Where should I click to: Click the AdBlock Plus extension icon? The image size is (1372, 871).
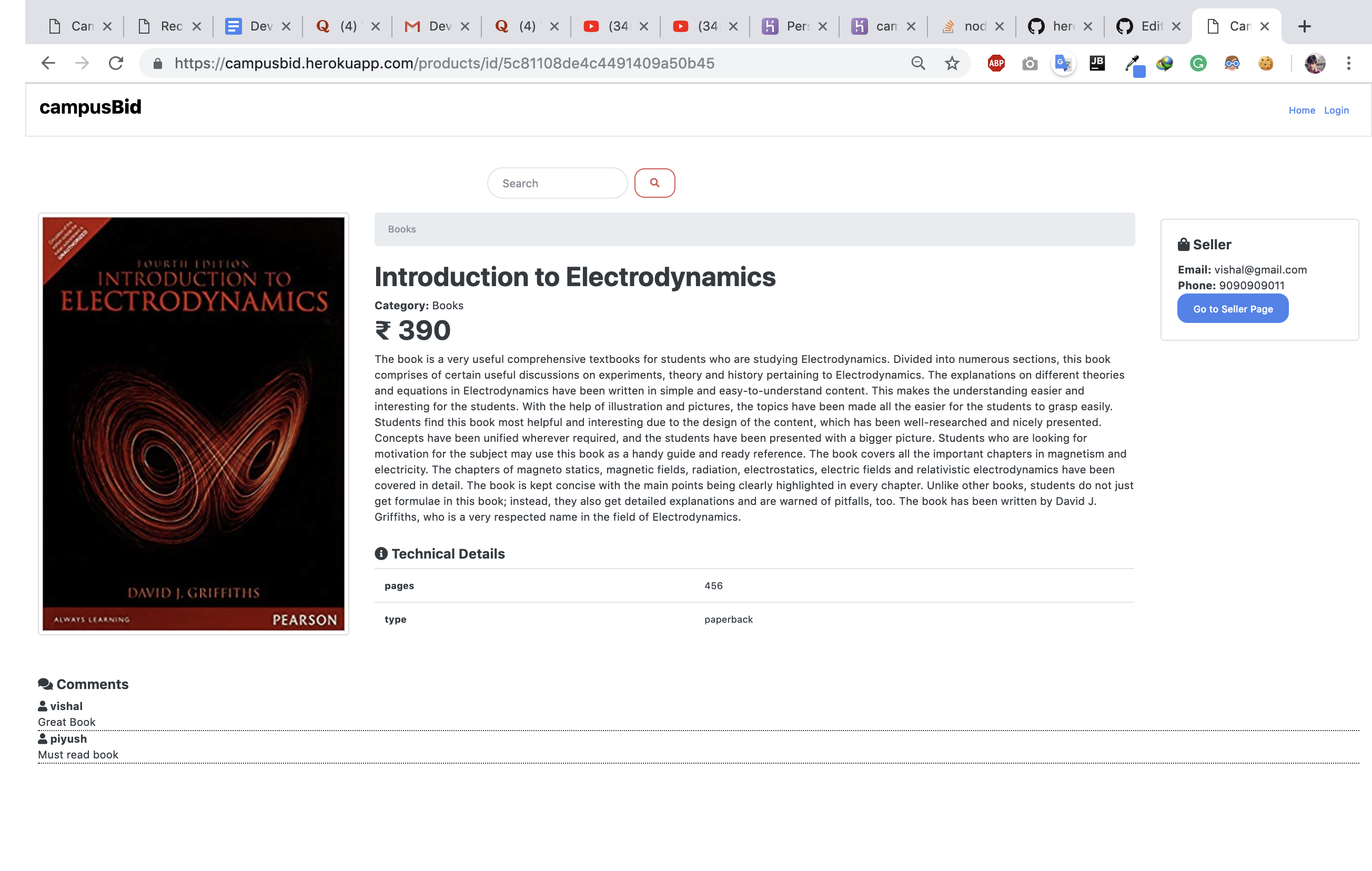pos(996,63)
